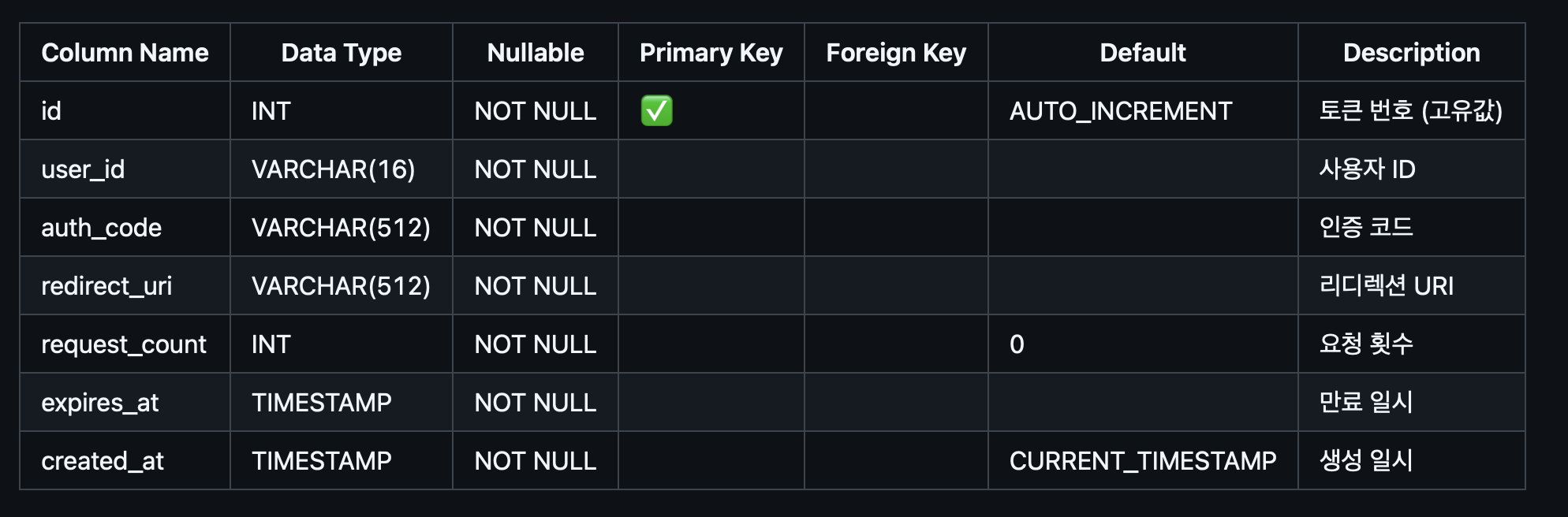This screenshot has height=517, width=1568.
Task: Click the green checkmark in the id row
Action: pos(656,111)
